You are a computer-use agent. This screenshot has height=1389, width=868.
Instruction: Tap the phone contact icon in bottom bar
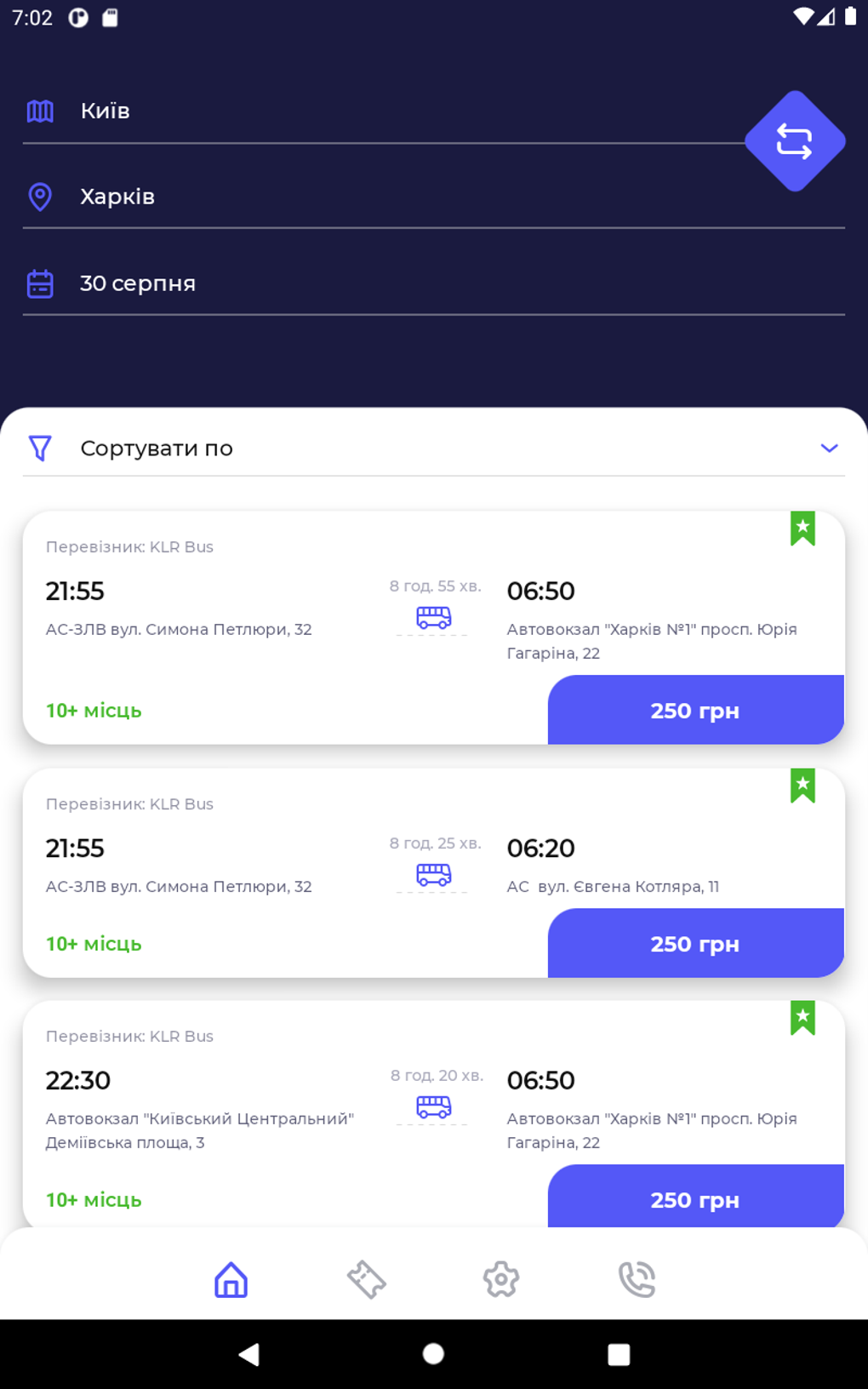(x=636, y=1278)
